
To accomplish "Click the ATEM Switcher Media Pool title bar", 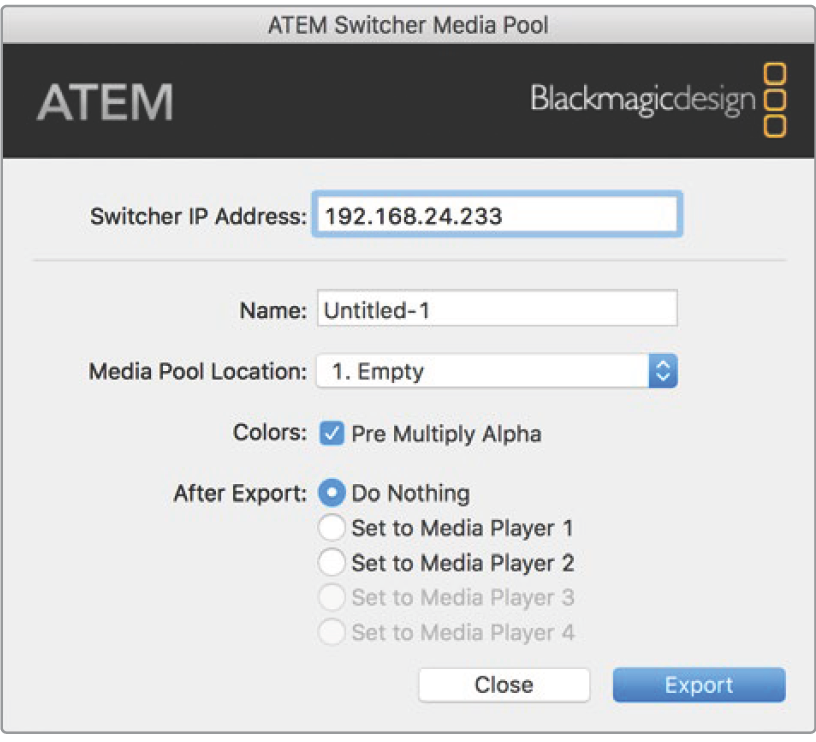I will tap(408, 25).
